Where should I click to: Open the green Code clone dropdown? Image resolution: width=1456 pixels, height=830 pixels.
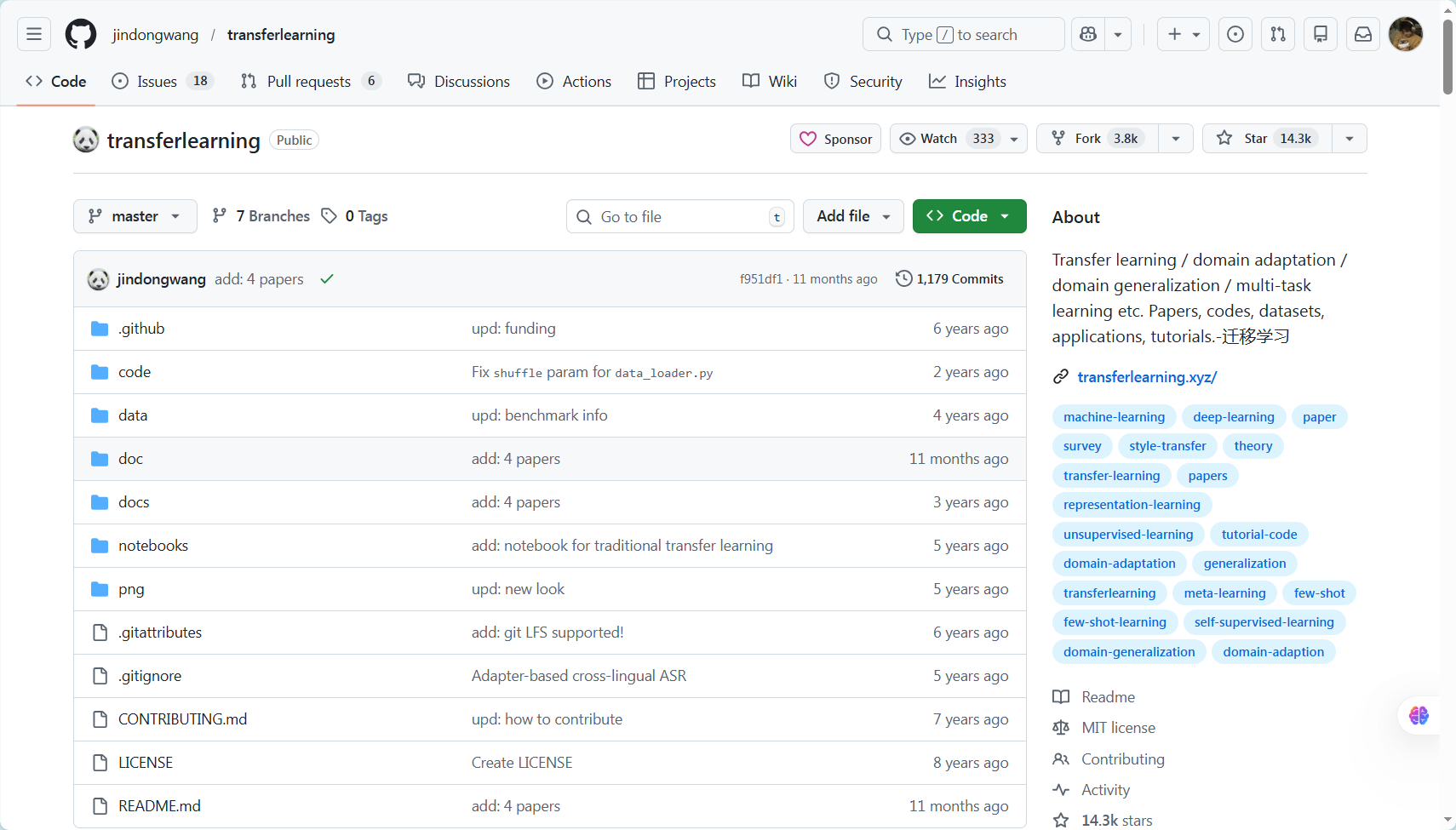tap(970, 216)
